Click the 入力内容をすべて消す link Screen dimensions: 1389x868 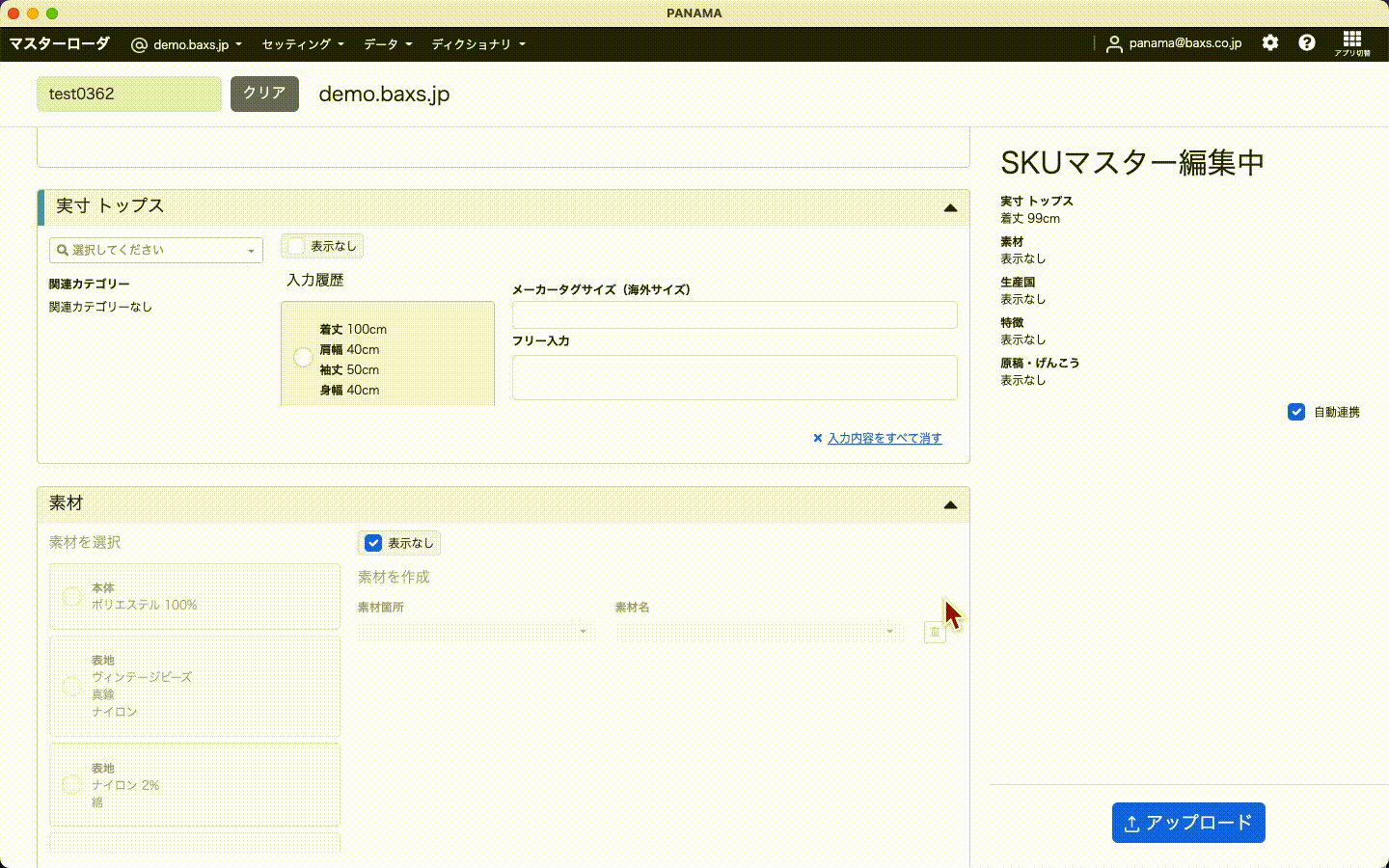click(x=885, y=438)
